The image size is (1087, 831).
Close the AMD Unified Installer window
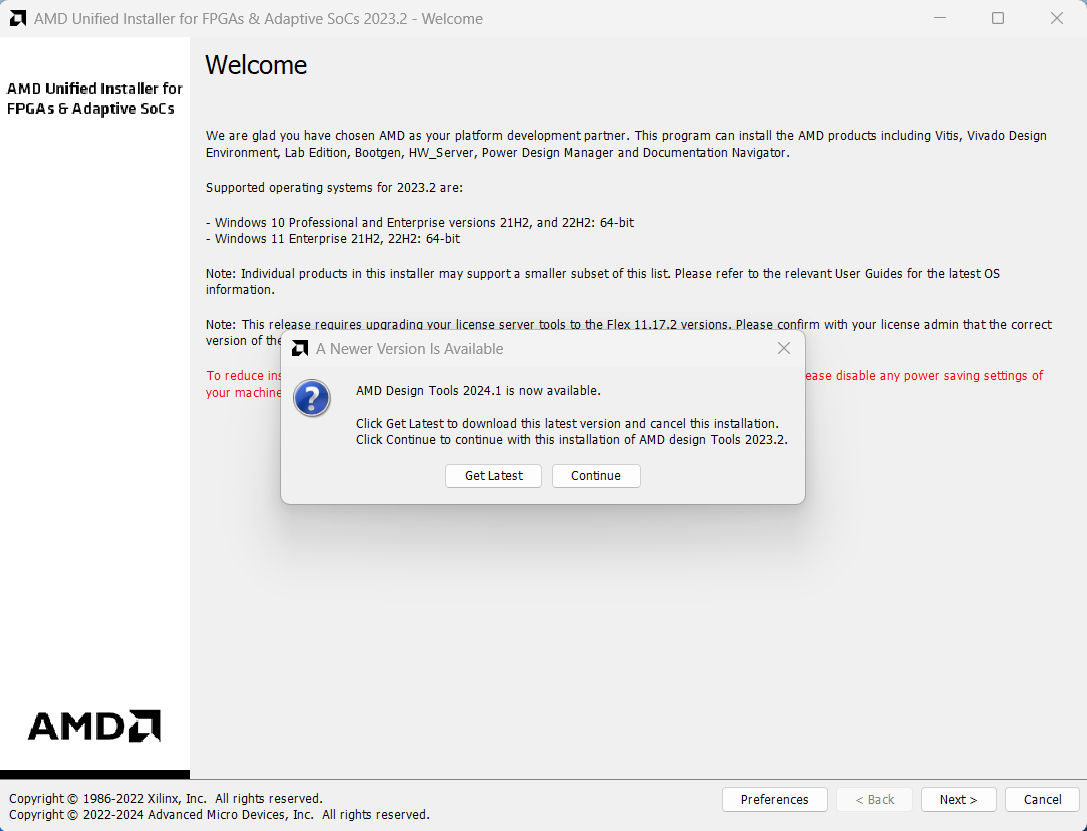[1056, 18]
